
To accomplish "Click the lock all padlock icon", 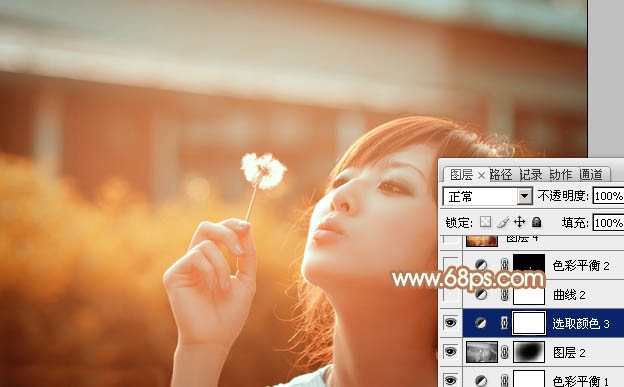I will (x=536, y=222).
